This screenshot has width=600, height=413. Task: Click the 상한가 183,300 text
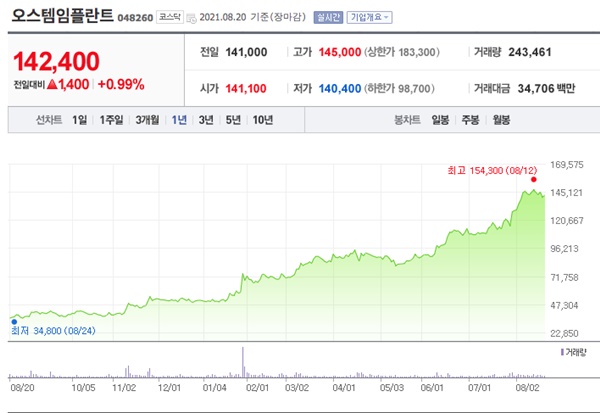pos(402,52)
